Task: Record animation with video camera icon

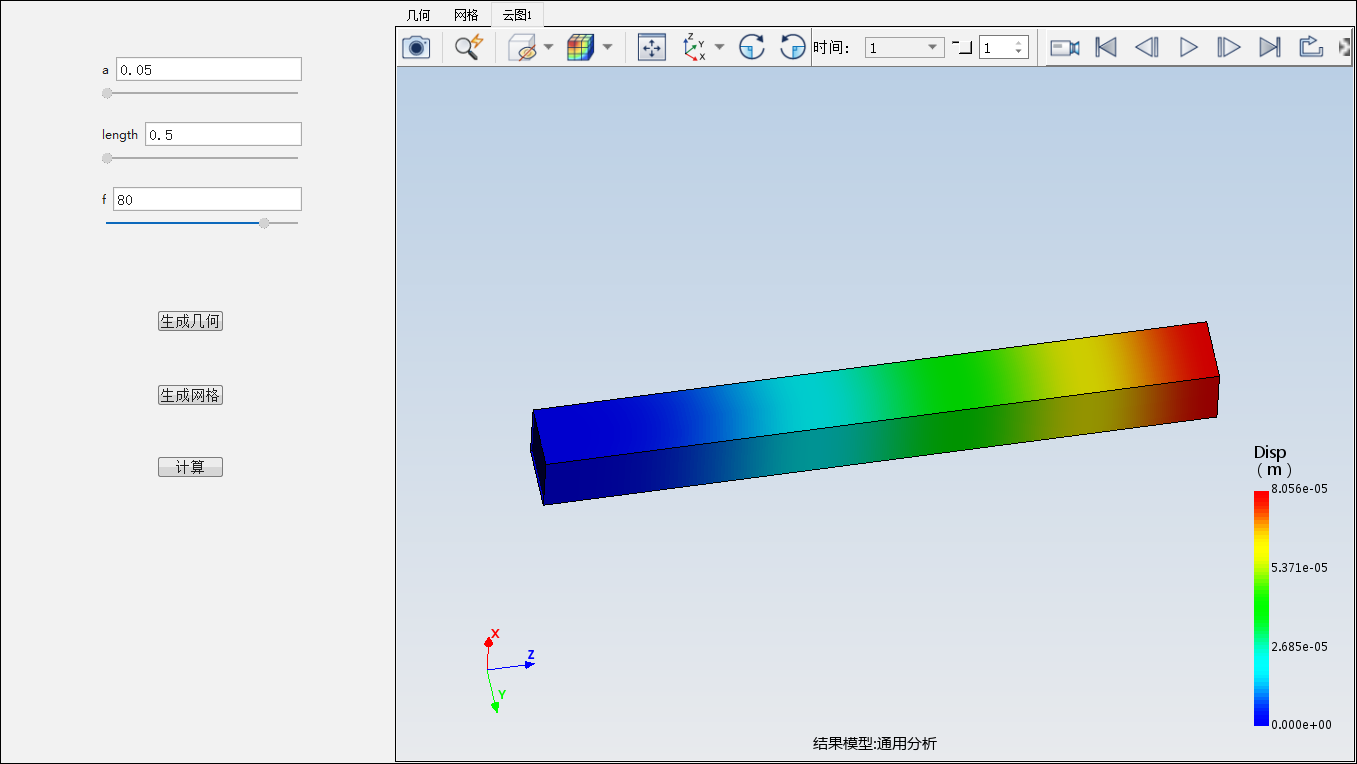Action: tap(1064, 47)
